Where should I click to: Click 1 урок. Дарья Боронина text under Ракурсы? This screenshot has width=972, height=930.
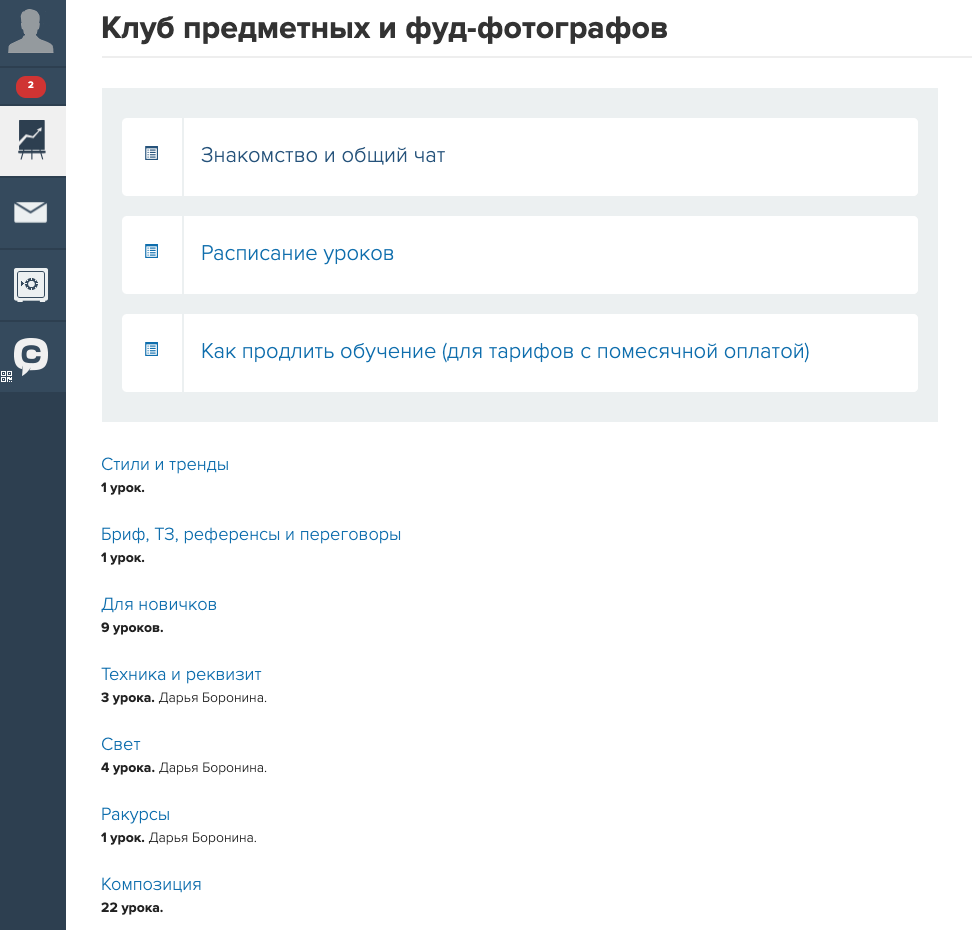(x=179, y=838)
